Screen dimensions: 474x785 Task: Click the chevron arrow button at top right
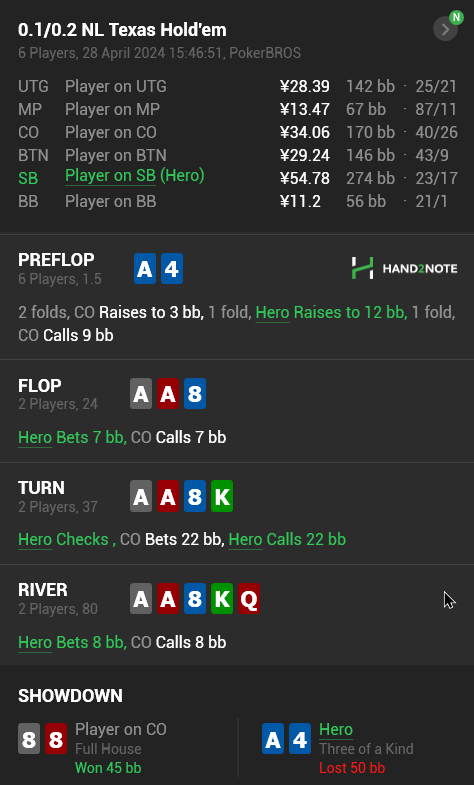click(x=445, y=29)
